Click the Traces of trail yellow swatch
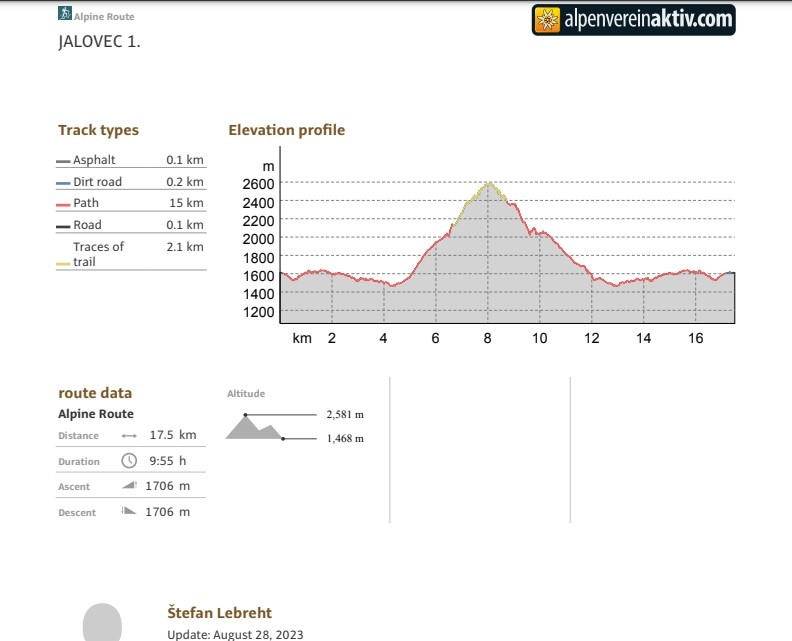Screen dimensions: 792x641 tap(63, 264)
